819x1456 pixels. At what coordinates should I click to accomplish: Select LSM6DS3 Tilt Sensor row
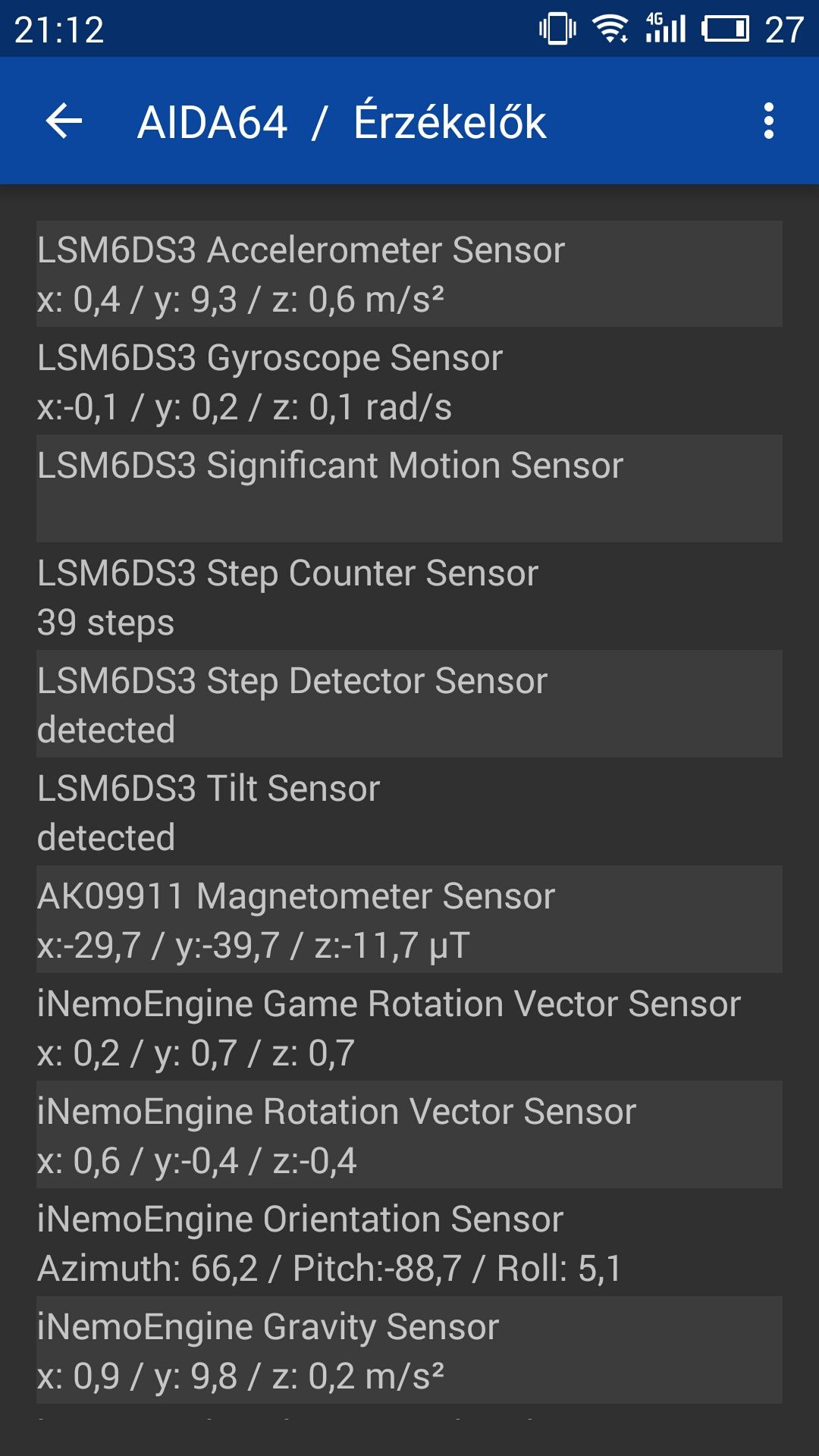pyautogui.click(x=409, y=812)
